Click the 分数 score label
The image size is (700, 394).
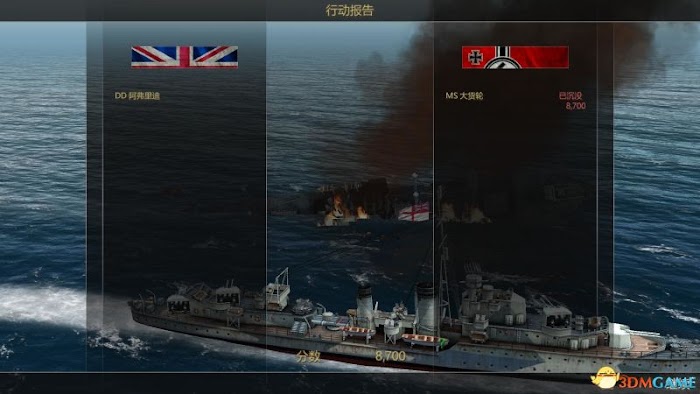click(308, 356)
